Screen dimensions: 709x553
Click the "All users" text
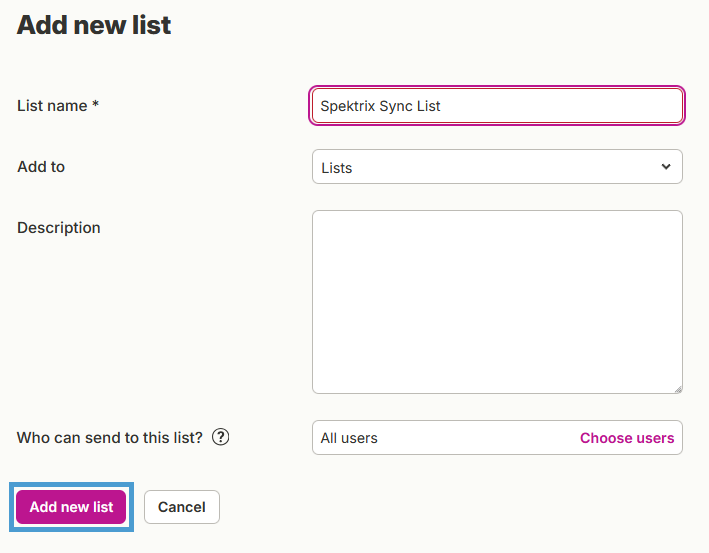(349, 438)
